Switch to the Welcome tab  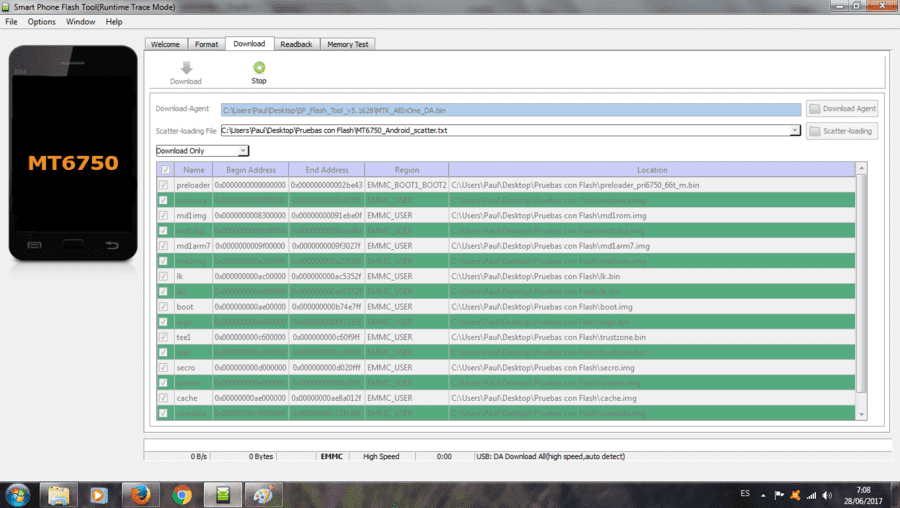coord(165,44)
